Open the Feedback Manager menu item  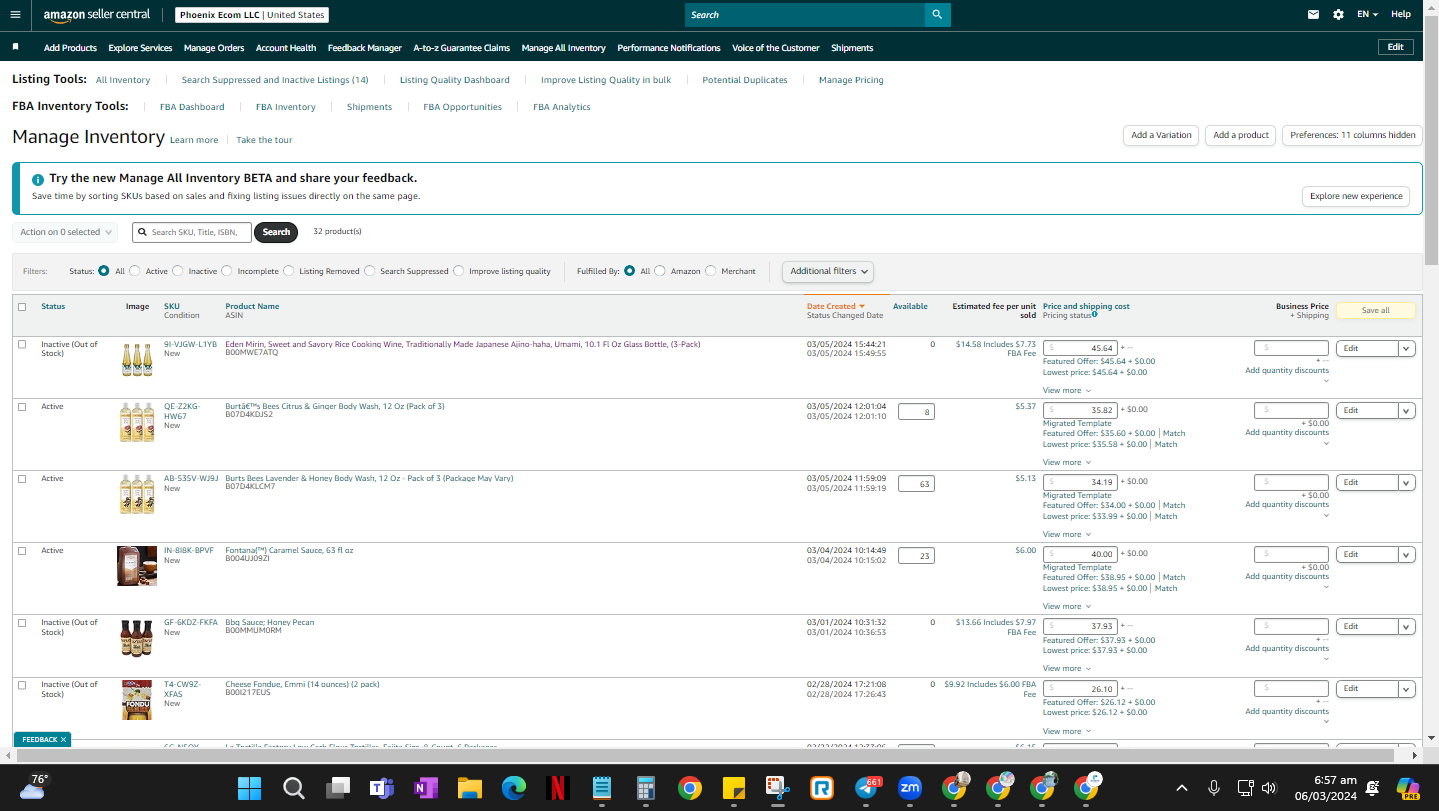click(365, 48)
